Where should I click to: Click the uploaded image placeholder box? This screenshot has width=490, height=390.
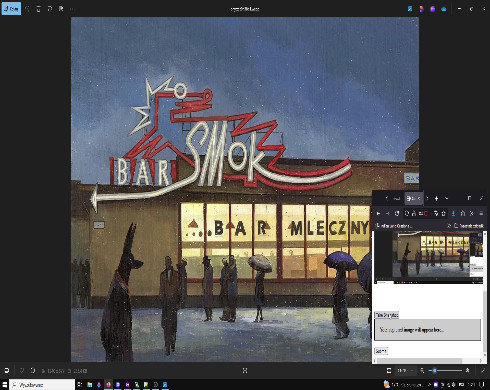(428, 330)
